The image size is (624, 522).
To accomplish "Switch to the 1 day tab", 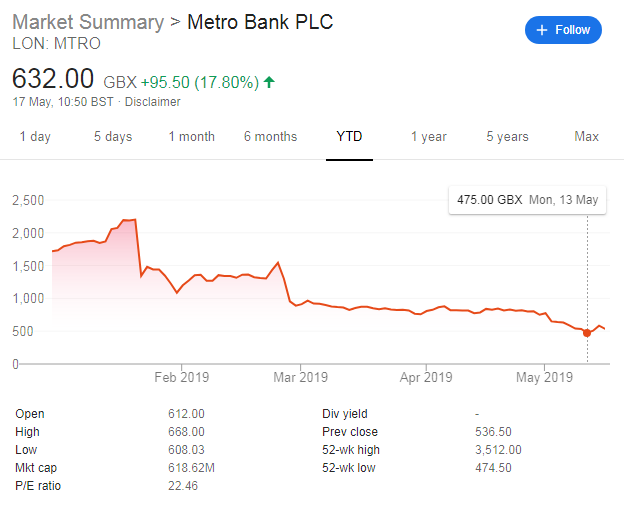I will [x=35, y=137].
